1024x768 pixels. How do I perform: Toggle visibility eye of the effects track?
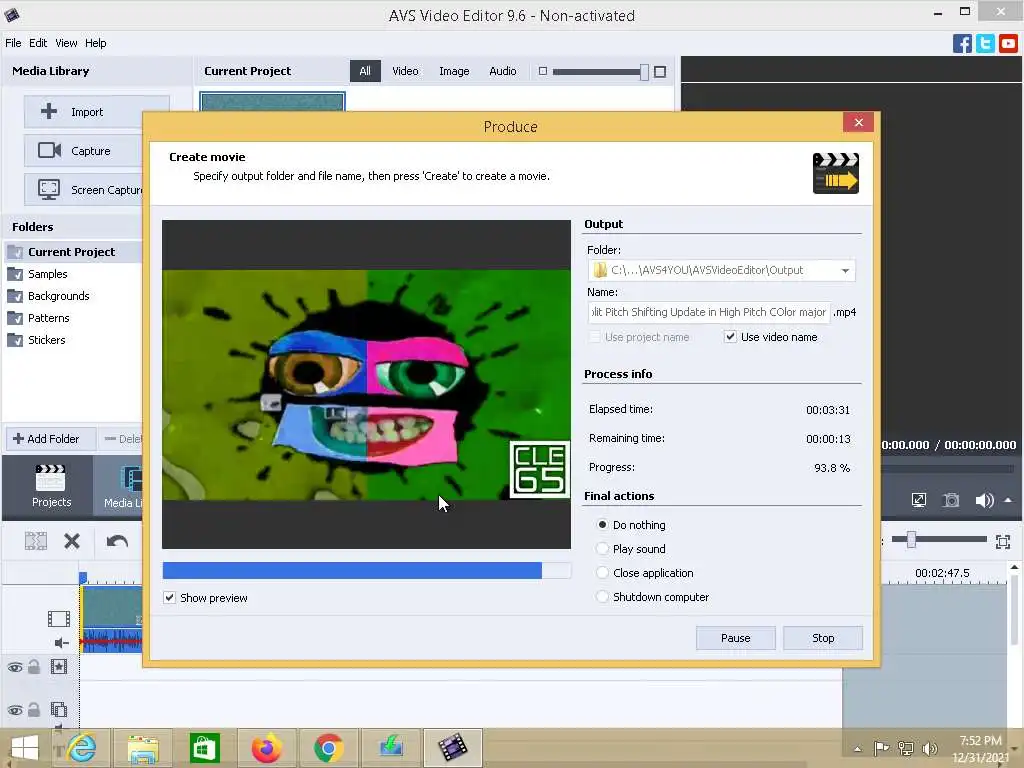pos(14,667)
